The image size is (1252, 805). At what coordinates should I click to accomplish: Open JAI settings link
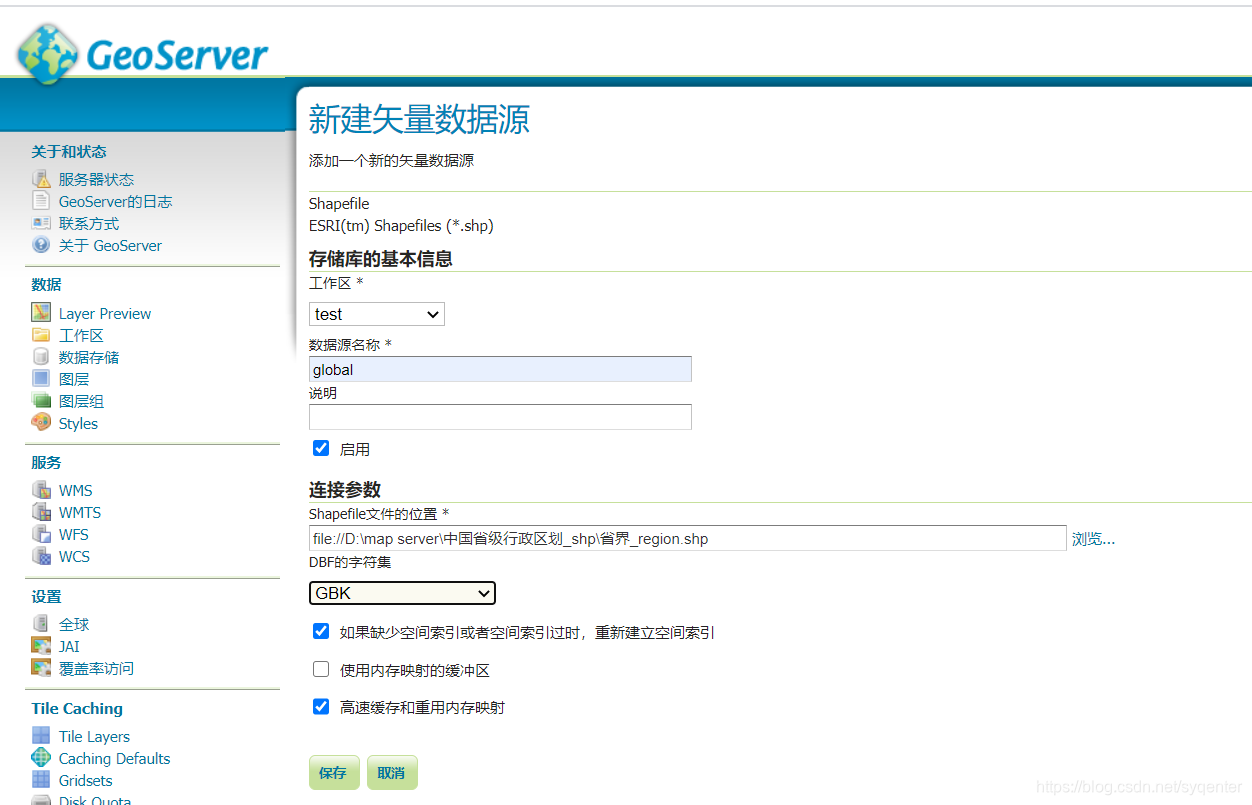(x=69, y=646)
